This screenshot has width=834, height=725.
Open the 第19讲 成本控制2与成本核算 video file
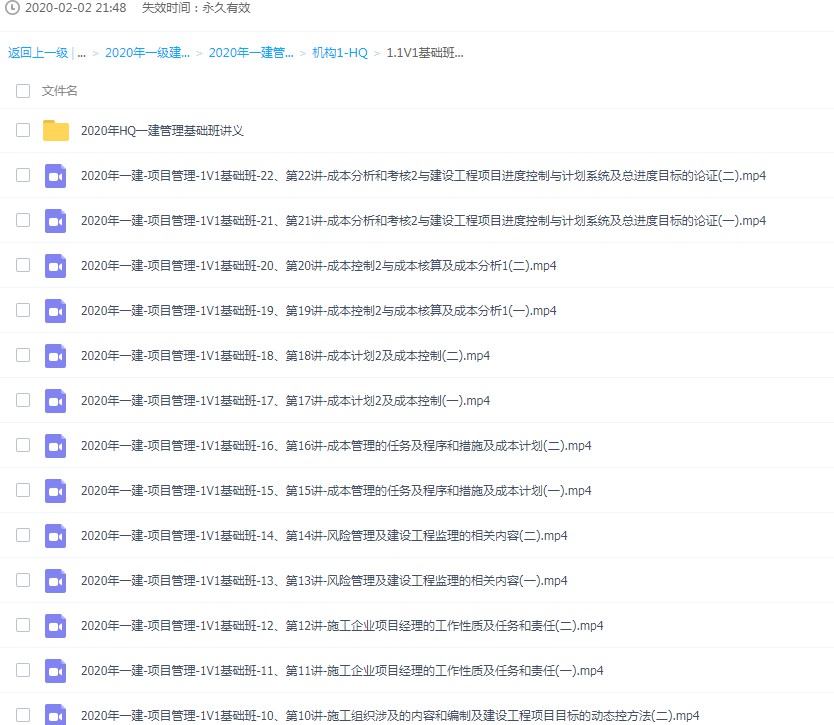318,311
